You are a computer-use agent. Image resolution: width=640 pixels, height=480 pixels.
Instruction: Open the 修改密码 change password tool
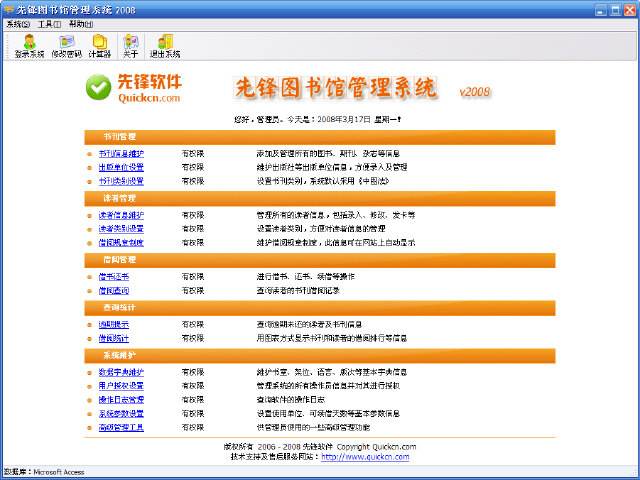tap(67, 46)
